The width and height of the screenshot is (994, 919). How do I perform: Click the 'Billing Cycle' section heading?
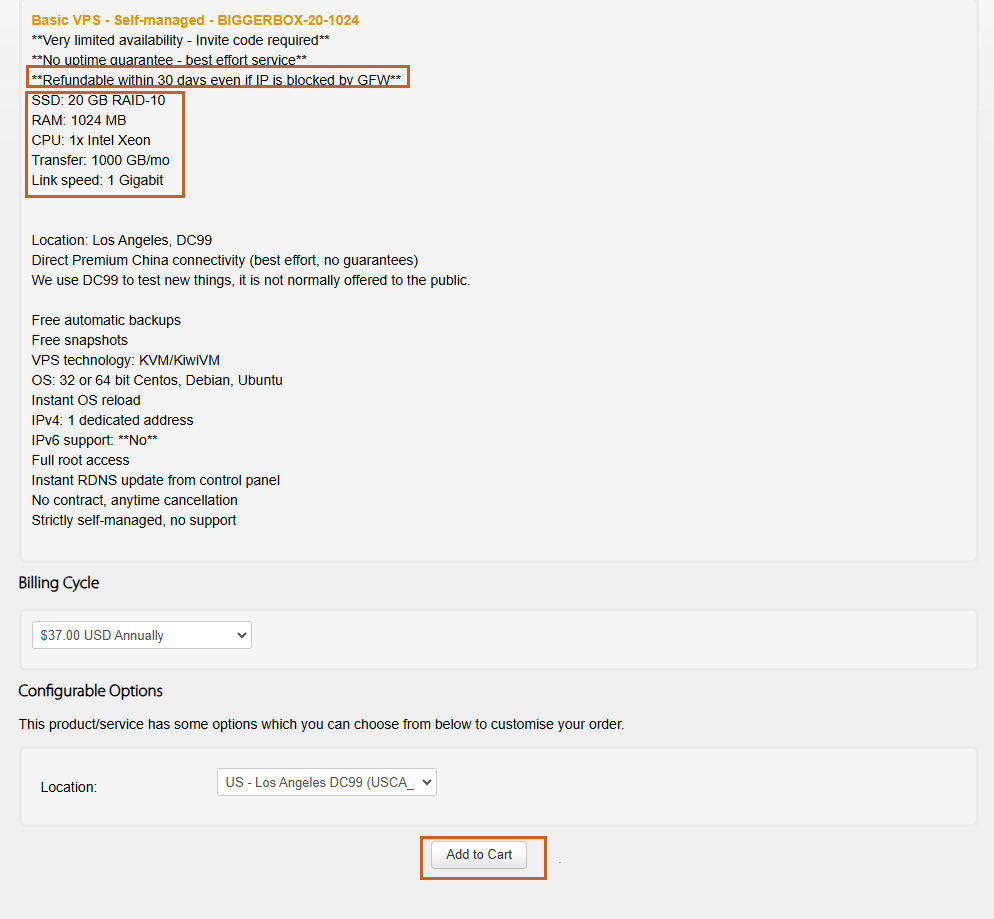click(x=59, y=583)
